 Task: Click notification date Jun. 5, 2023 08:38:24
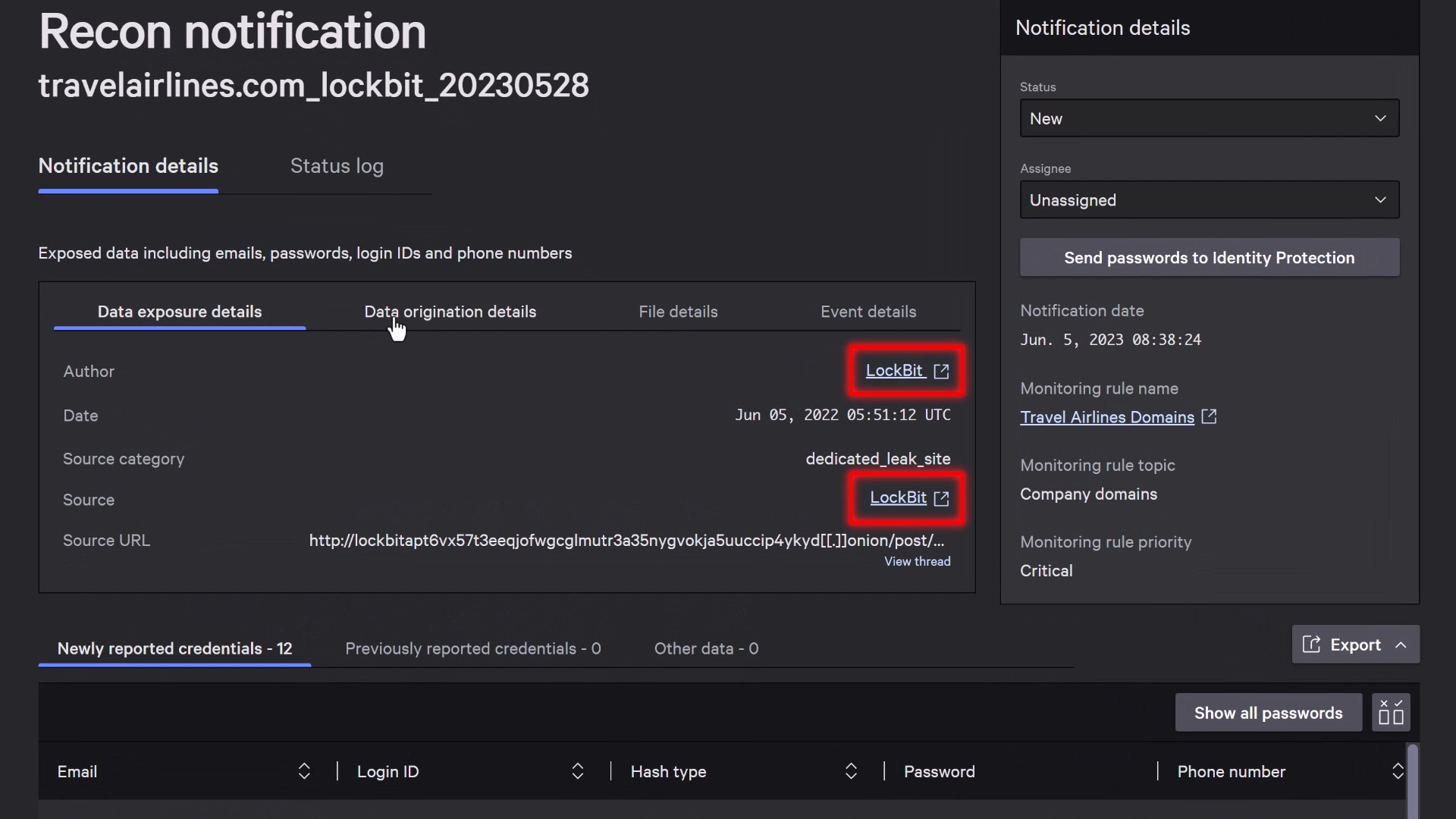(x=1110, y=340)
